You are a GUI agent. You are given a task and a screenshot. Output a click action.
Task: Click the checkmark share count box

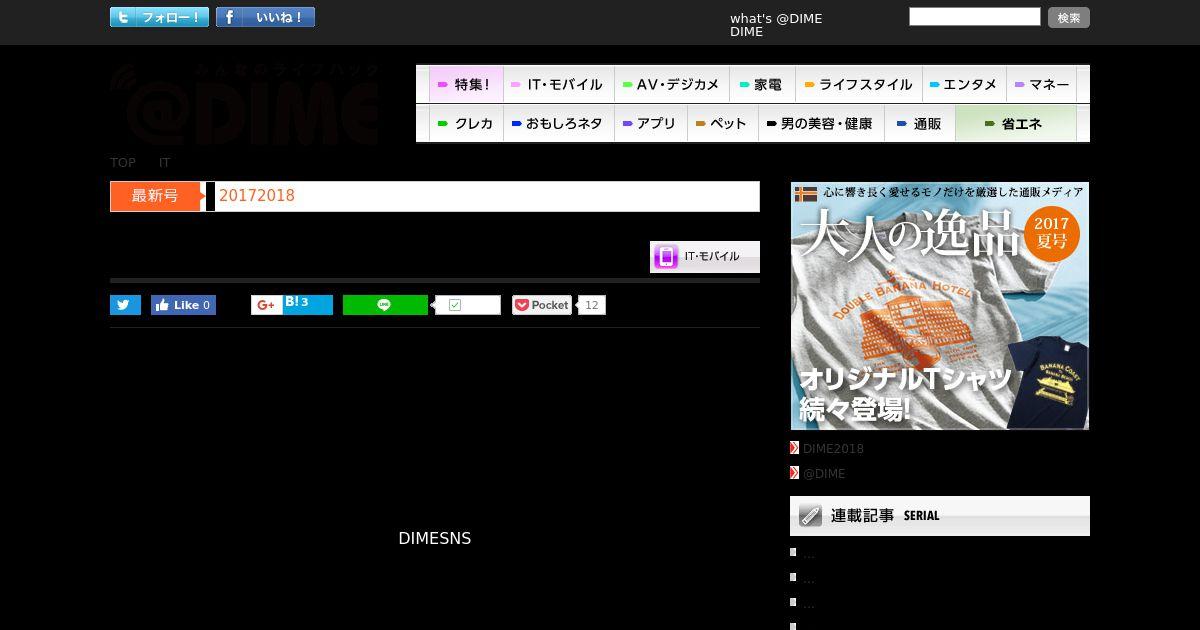coord(468,305)
